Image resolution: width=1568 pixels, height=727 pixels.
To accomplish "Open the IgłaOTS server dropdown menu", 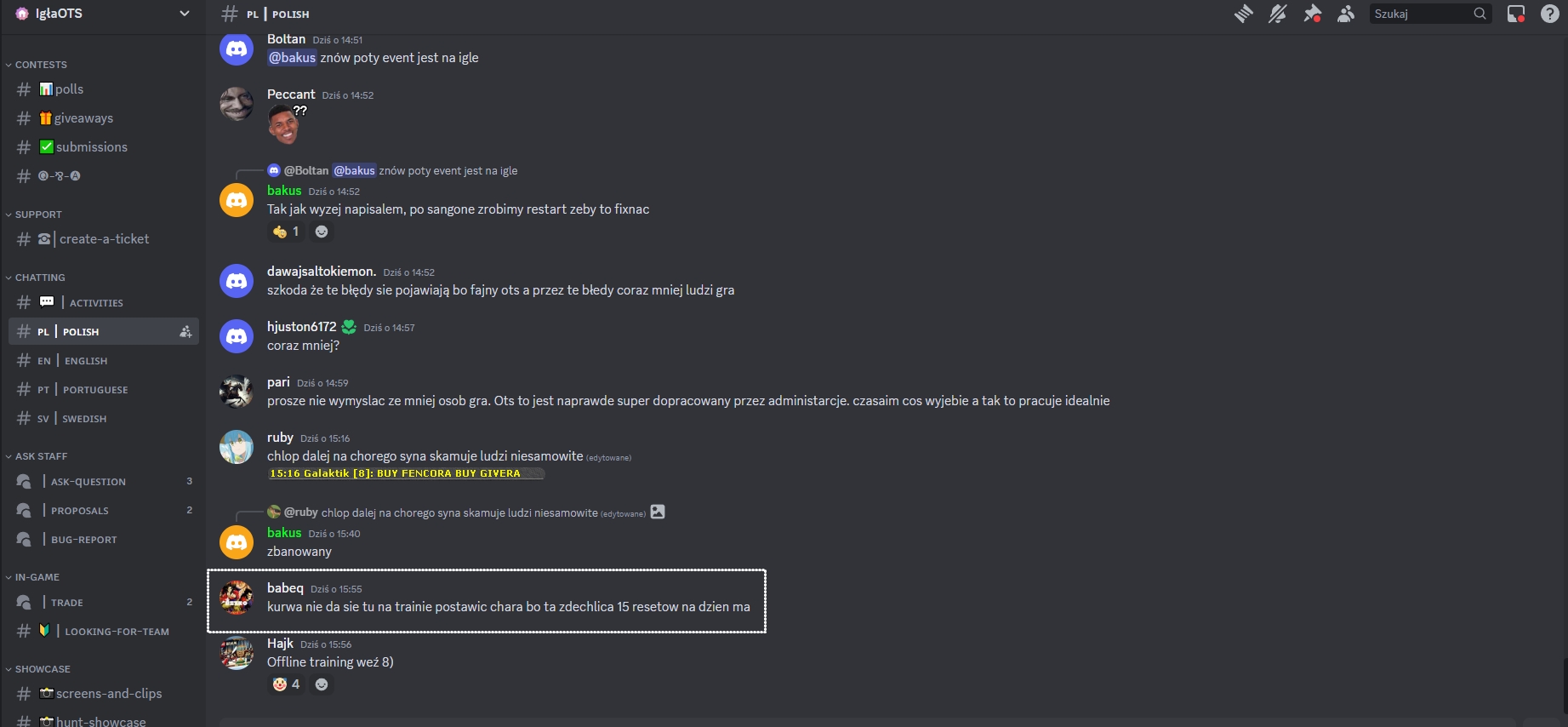I will coord(102,14).
